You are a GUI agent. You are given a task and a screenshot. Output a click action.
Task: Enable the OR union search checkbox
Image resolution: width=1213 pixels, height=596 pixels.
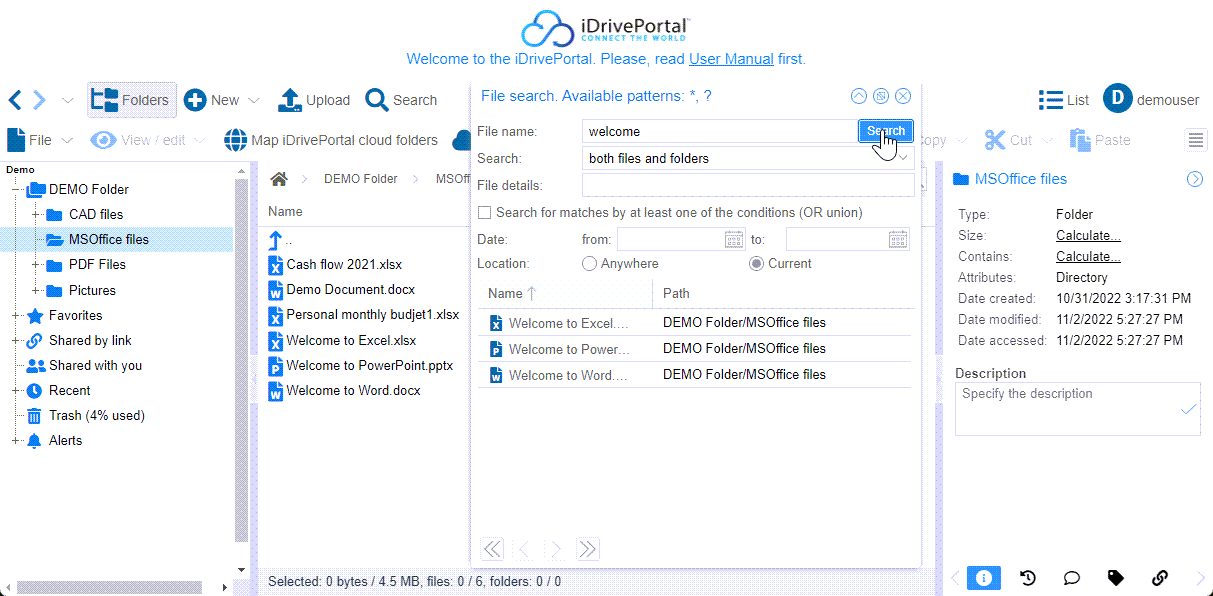coord(485,212)
